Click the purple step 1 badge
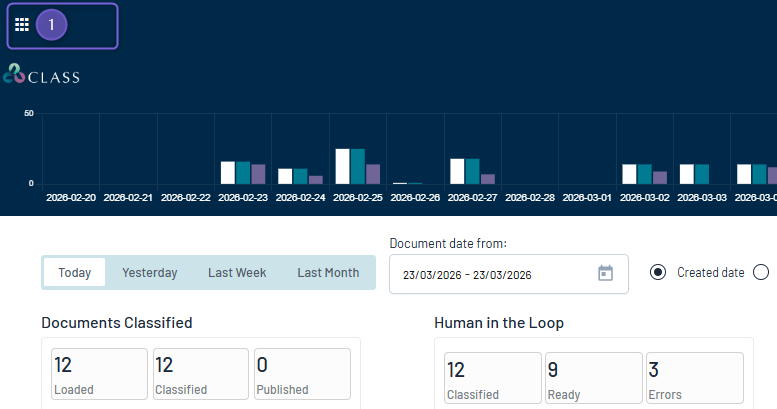 coord(52,25)
